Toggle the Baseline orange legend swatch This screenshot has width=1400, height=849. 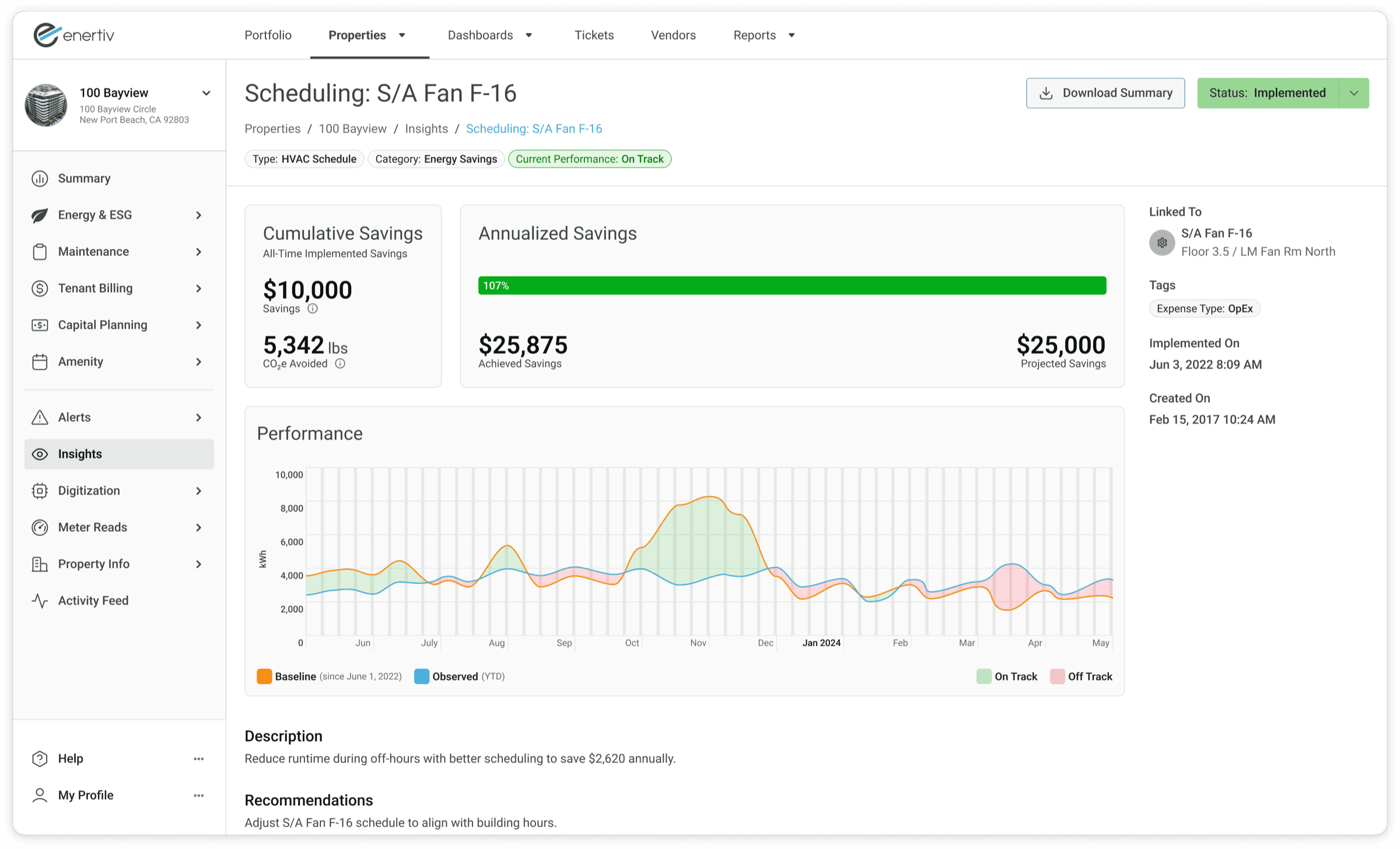[264, 676]
